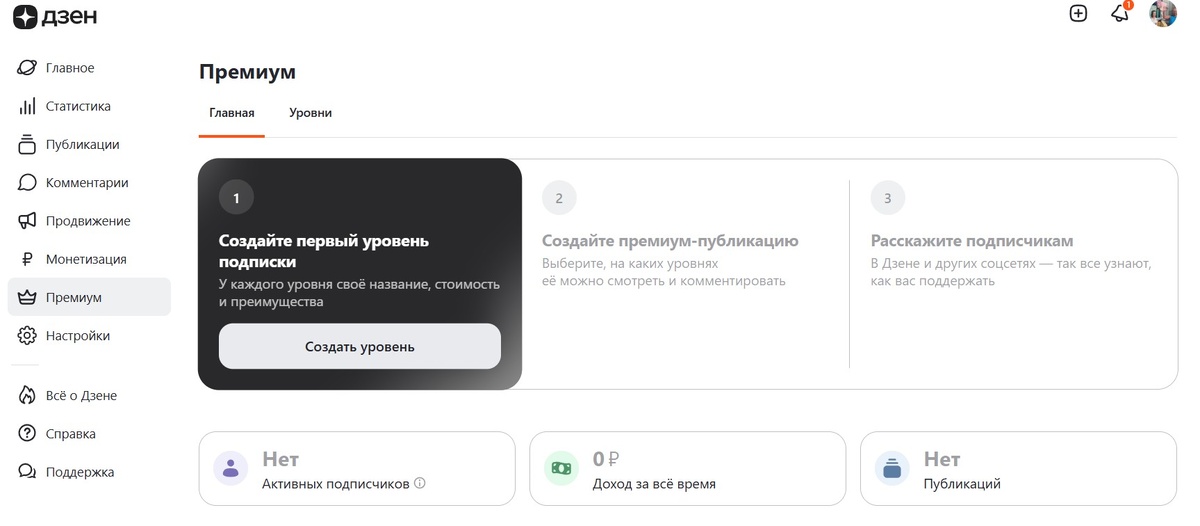Click the bar chart icon beside Статистика

pyautogui.click(x=27, y=106)
